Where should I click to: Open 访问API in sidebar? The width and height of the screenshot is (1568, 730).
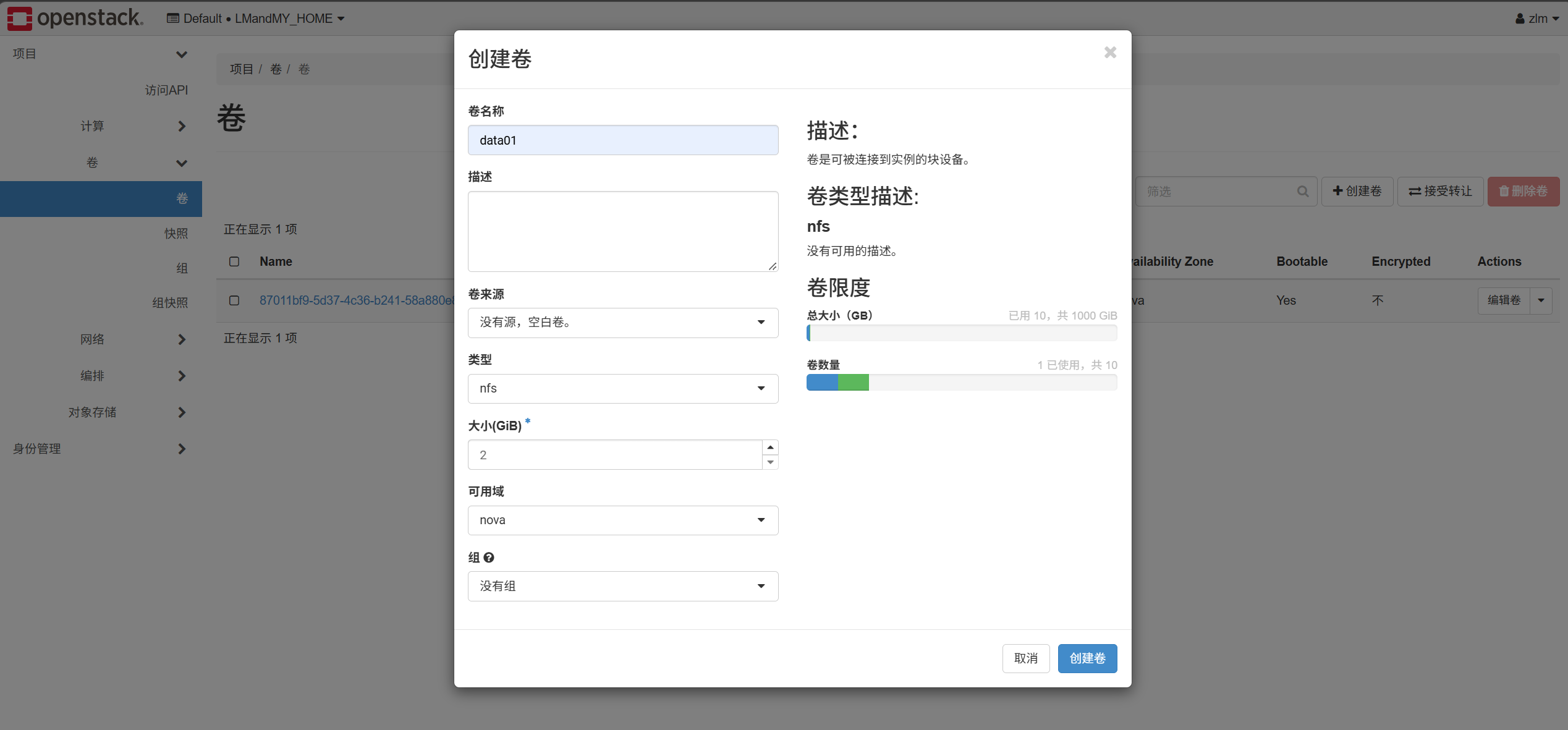point(166,90)
